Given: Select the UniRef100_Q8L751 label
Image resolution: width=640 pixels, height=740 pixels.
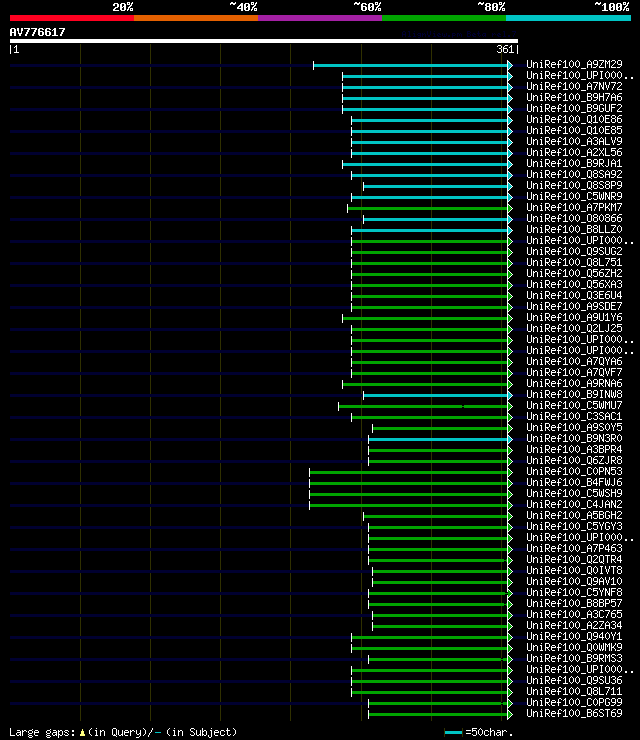Looking at the screenshot, I should (x=574, y=262).
